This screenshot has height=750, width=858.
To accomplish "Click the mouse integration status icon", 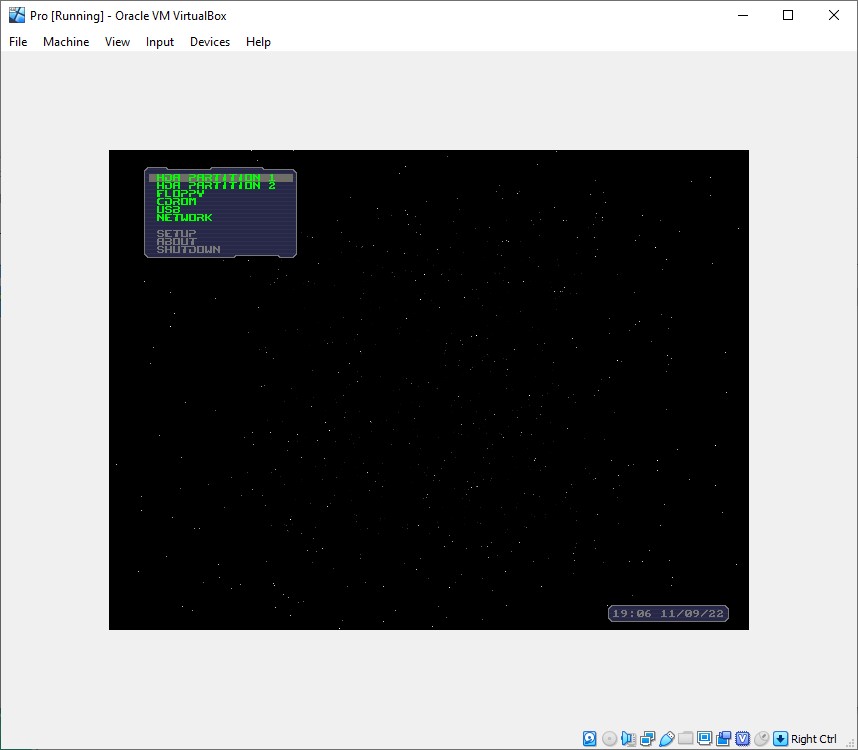I will (762, 739).
